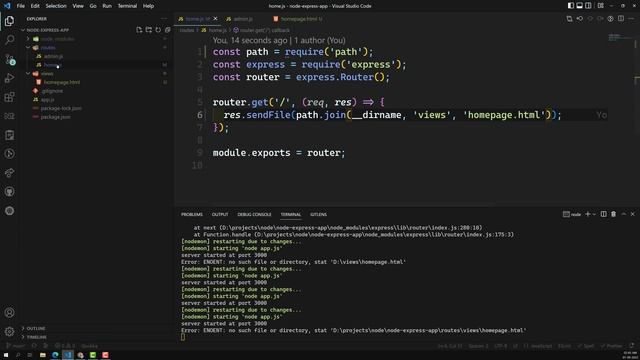Open app.js in the Explorer tree
The height and width of the screenshot is (360, 640).
47,100
